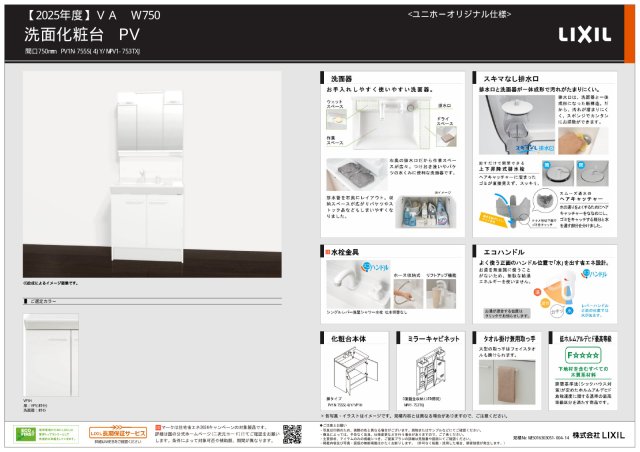Click the green F☆☆☆☆ rating badge
Image resolution: width=640 pixels, height=452 pixels.
coord(583,355)
